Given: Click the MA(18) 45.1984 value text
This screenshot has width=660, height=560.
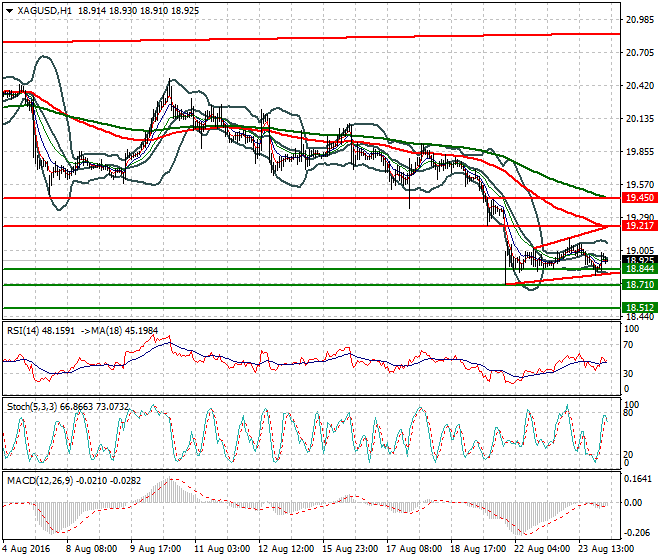Looking at the screenshot, I should [124, 331].
